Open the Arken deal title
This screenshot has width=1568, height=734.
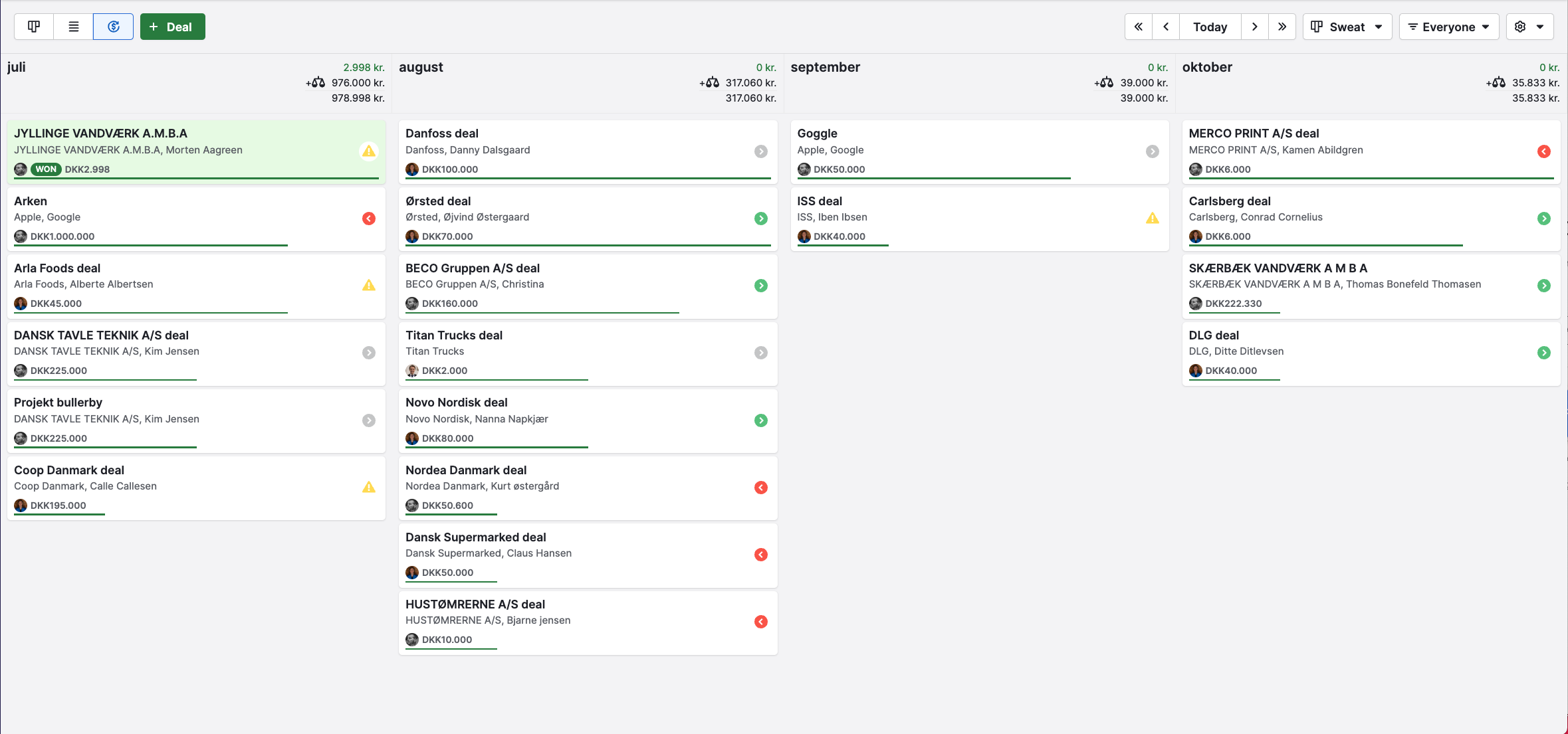(x=31, y=201)
